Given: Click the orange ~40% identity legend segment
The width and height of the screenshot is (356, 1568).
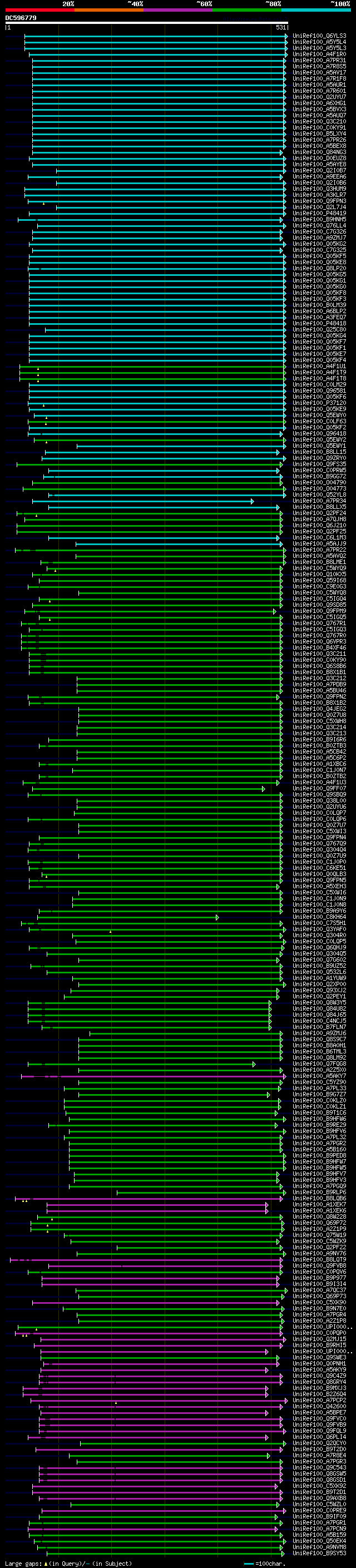Looking at the screenshot, I should pos(109,11).
